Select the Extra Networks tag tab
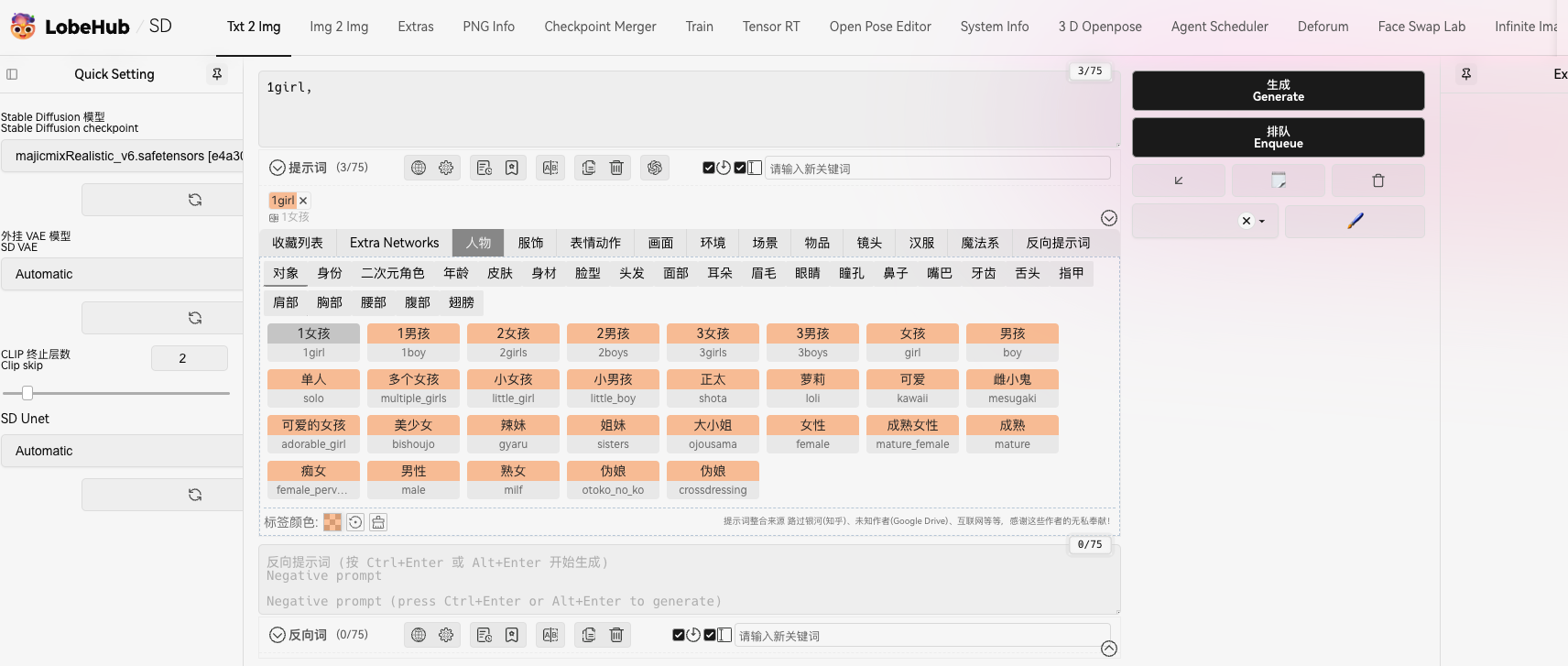The width and height of the screenshot is (1568, 666). (x=394, y=243)
